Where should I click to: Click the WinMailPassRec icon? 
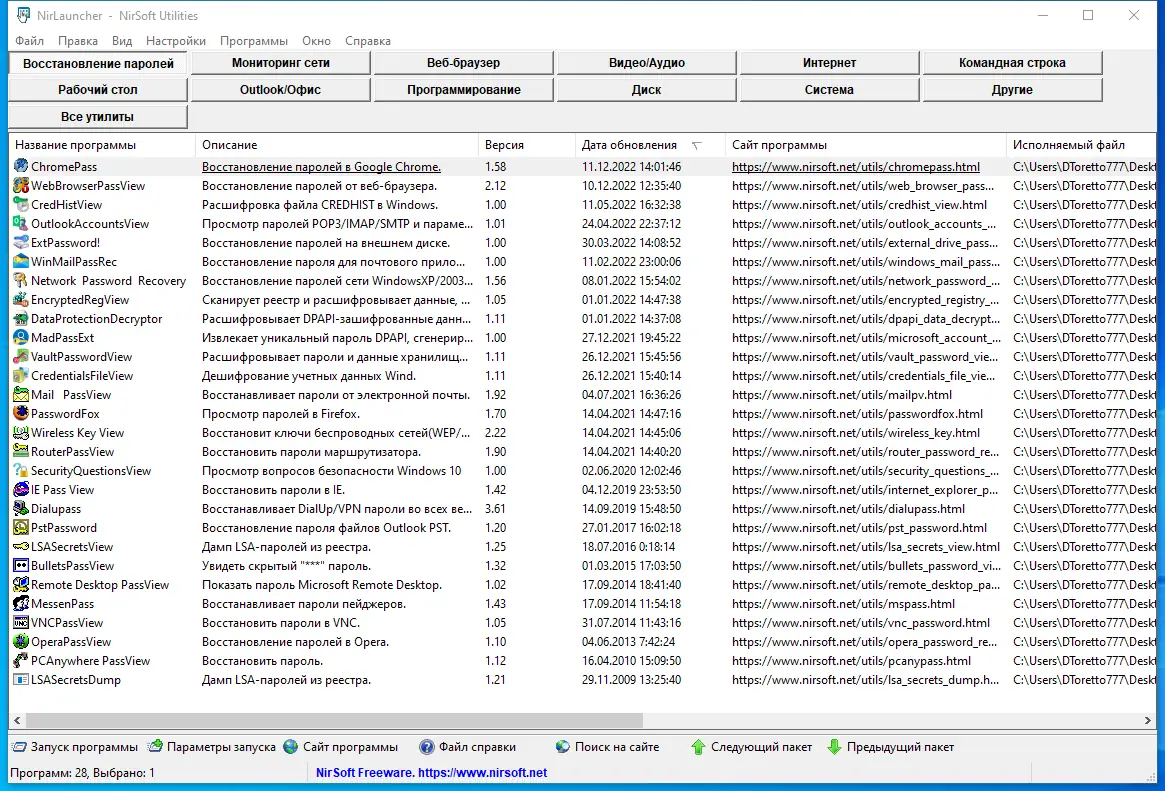21,261
